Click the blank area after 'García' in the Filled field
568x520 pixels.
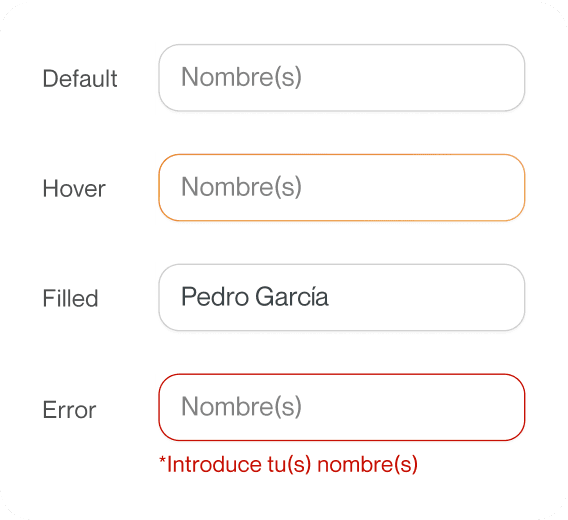[x=426, y=297]
